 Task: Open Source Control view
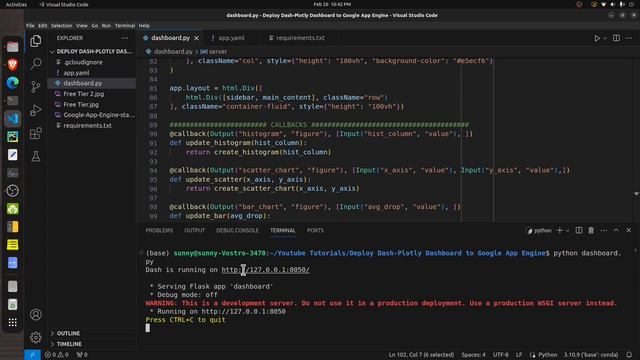(36, 87)
